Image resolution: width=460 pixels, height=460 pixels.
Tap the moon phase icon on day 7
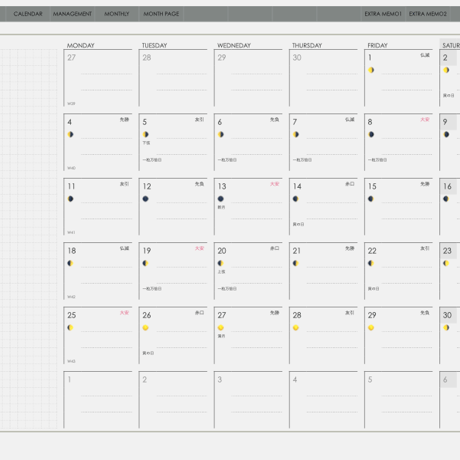click(296, 134)
